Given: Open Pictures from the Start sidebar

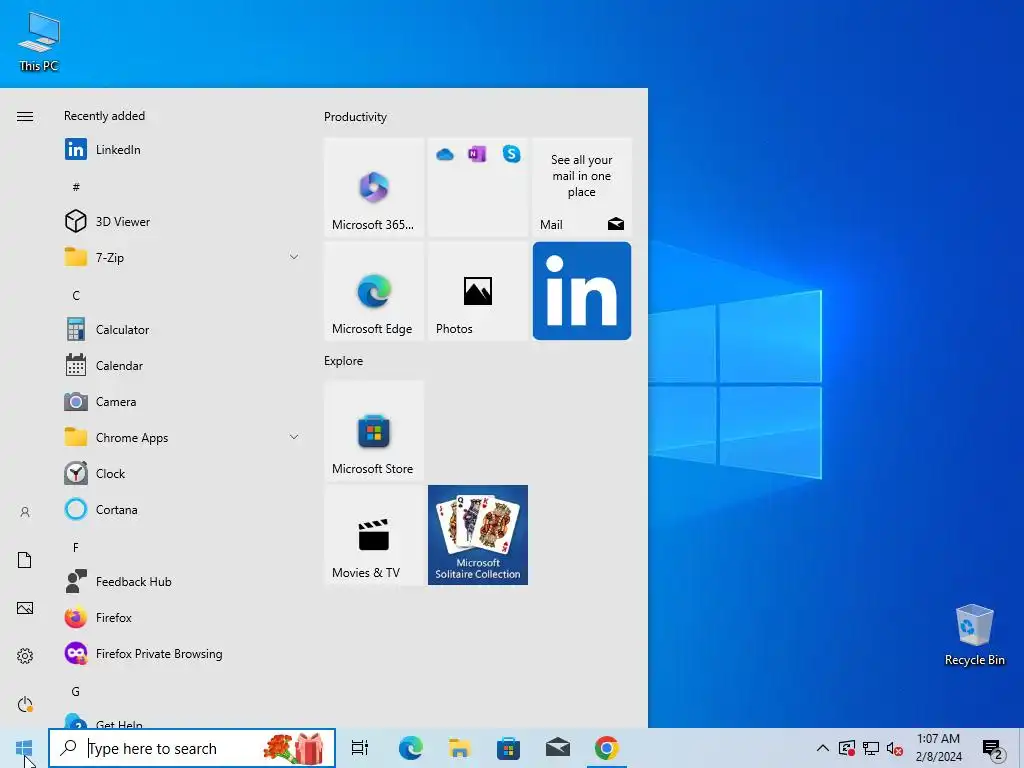Looking at the screenshot, I should (25, 608).
